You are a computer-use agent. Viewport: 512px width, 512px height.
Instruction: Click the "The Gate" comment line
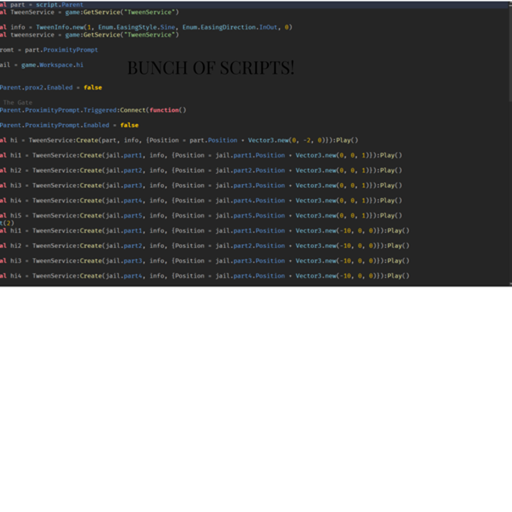[18, 103]
